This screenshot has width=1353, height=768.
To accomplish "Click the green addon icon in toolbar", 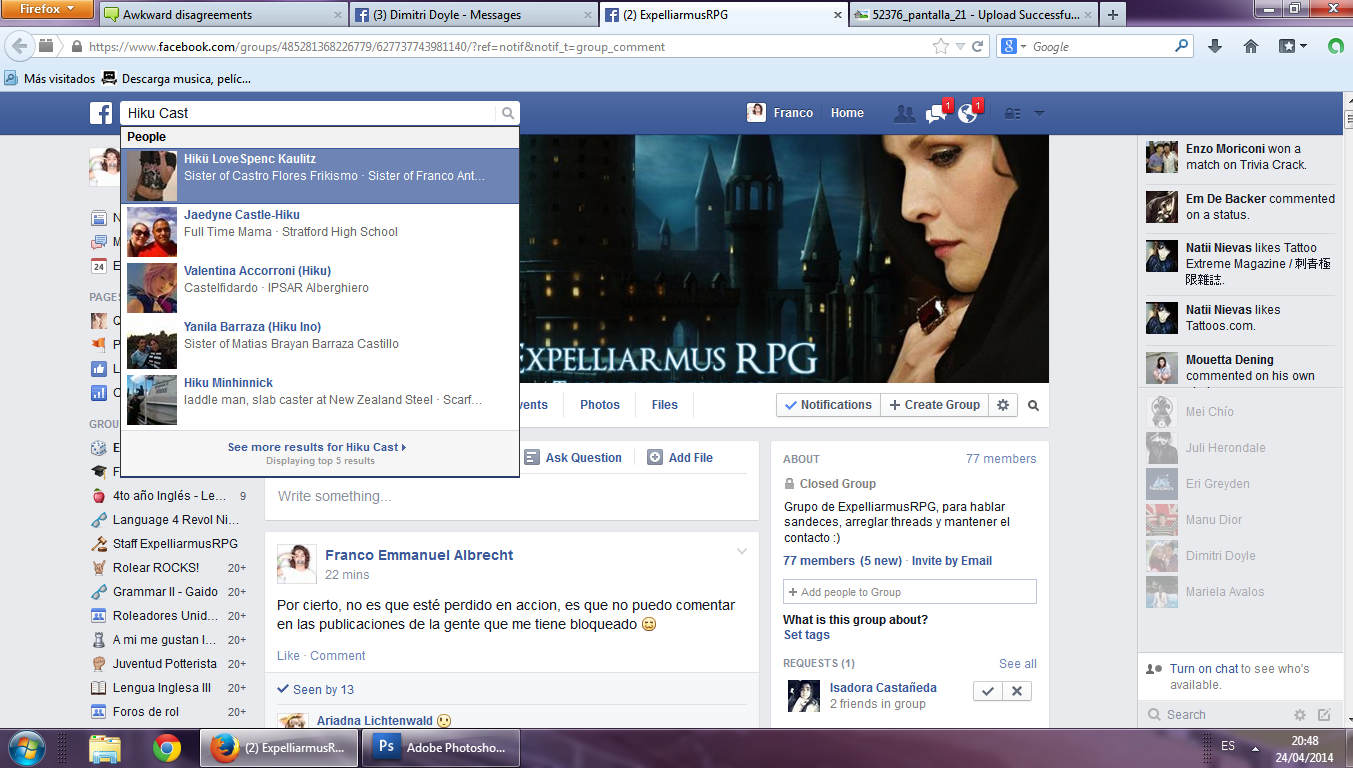I will pos(1335,46).
